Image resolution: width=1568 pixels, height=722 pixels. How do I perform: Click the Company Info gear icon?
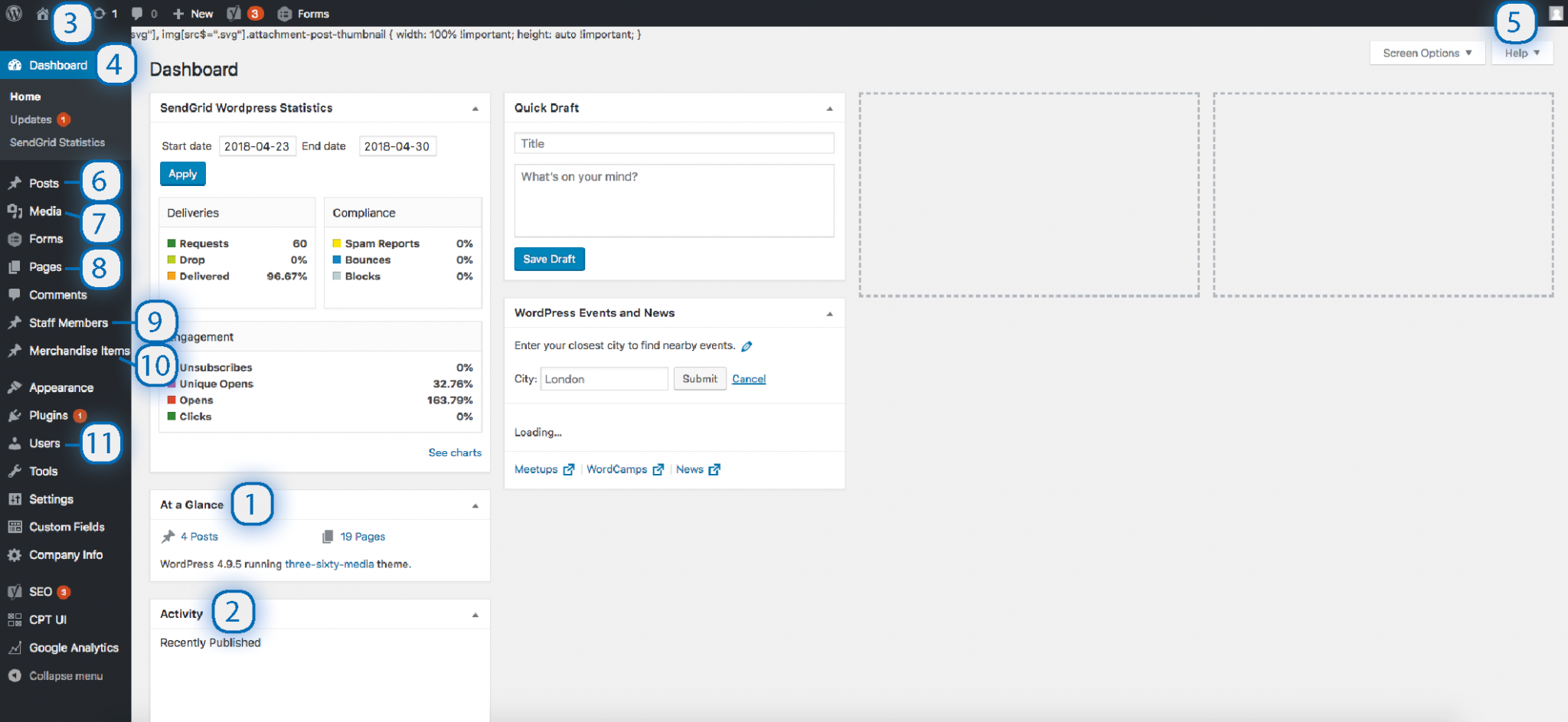pos(15,555)
